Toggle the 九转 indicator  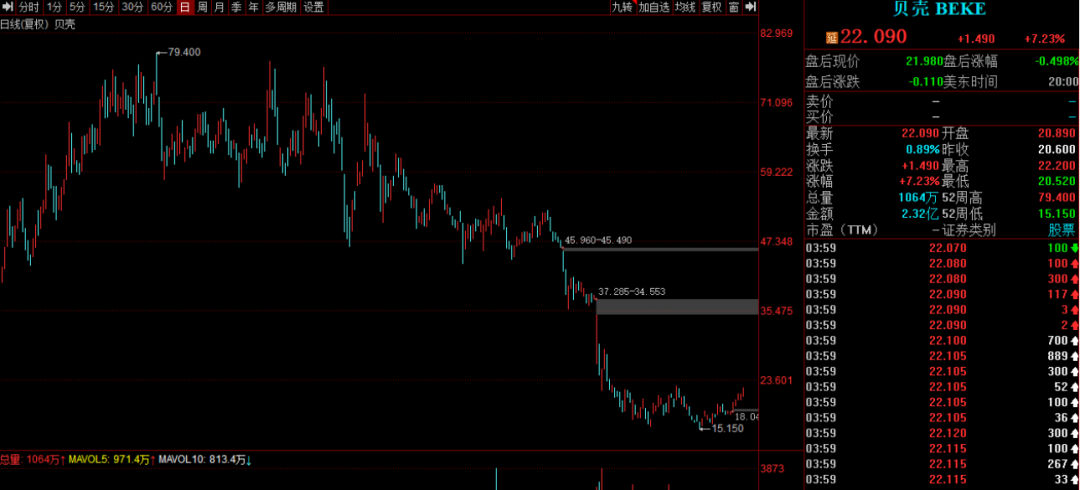tap(621, 8)
